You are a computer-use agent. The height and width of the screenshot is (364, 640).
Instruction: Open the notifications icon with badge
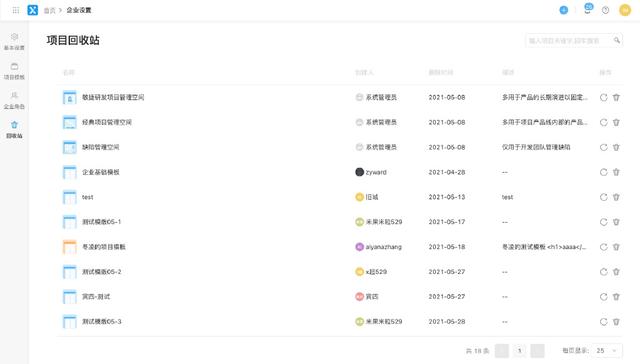[588, 9]
